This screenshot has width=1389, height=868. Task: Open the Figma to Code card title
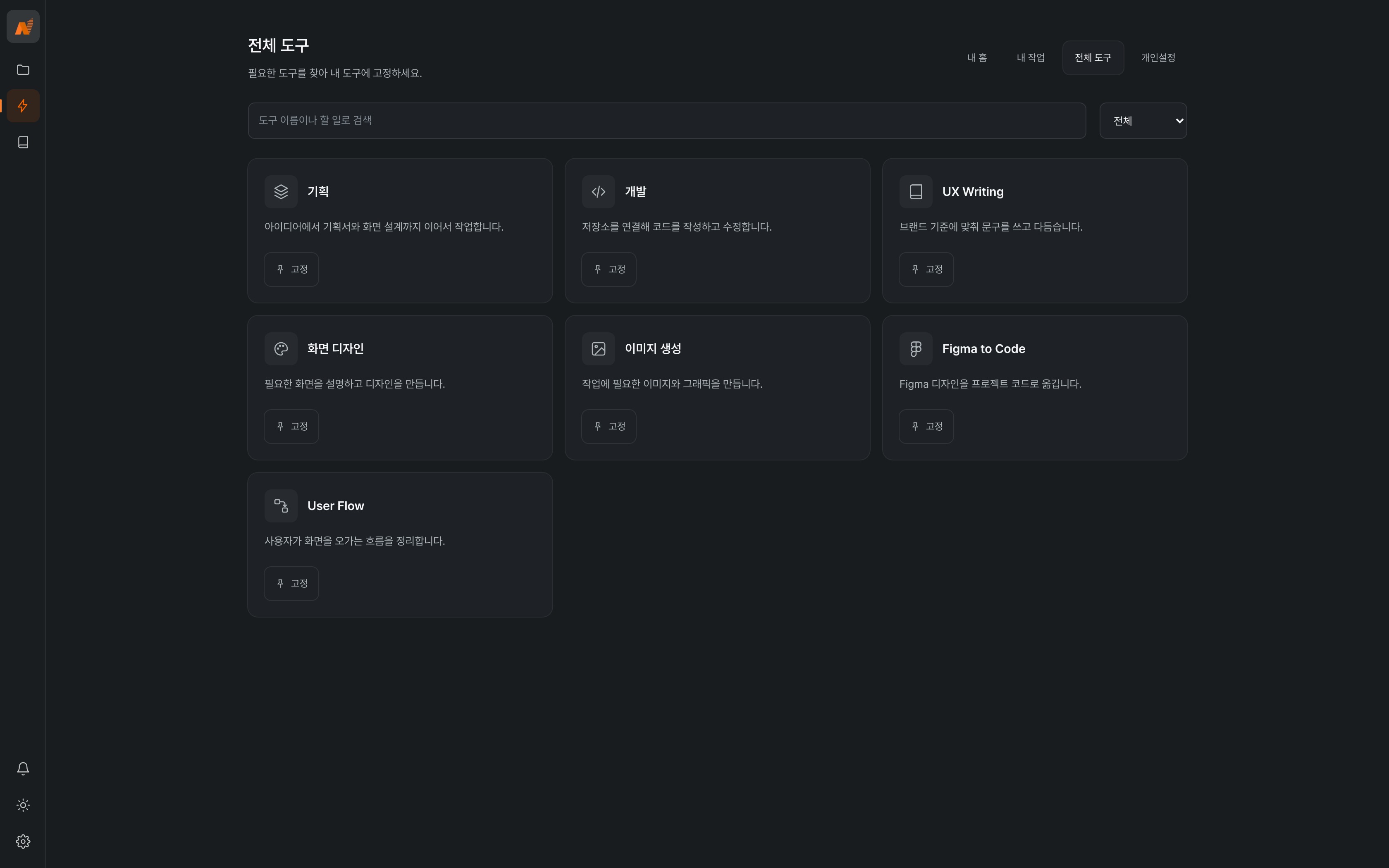[x=983, y=348]
